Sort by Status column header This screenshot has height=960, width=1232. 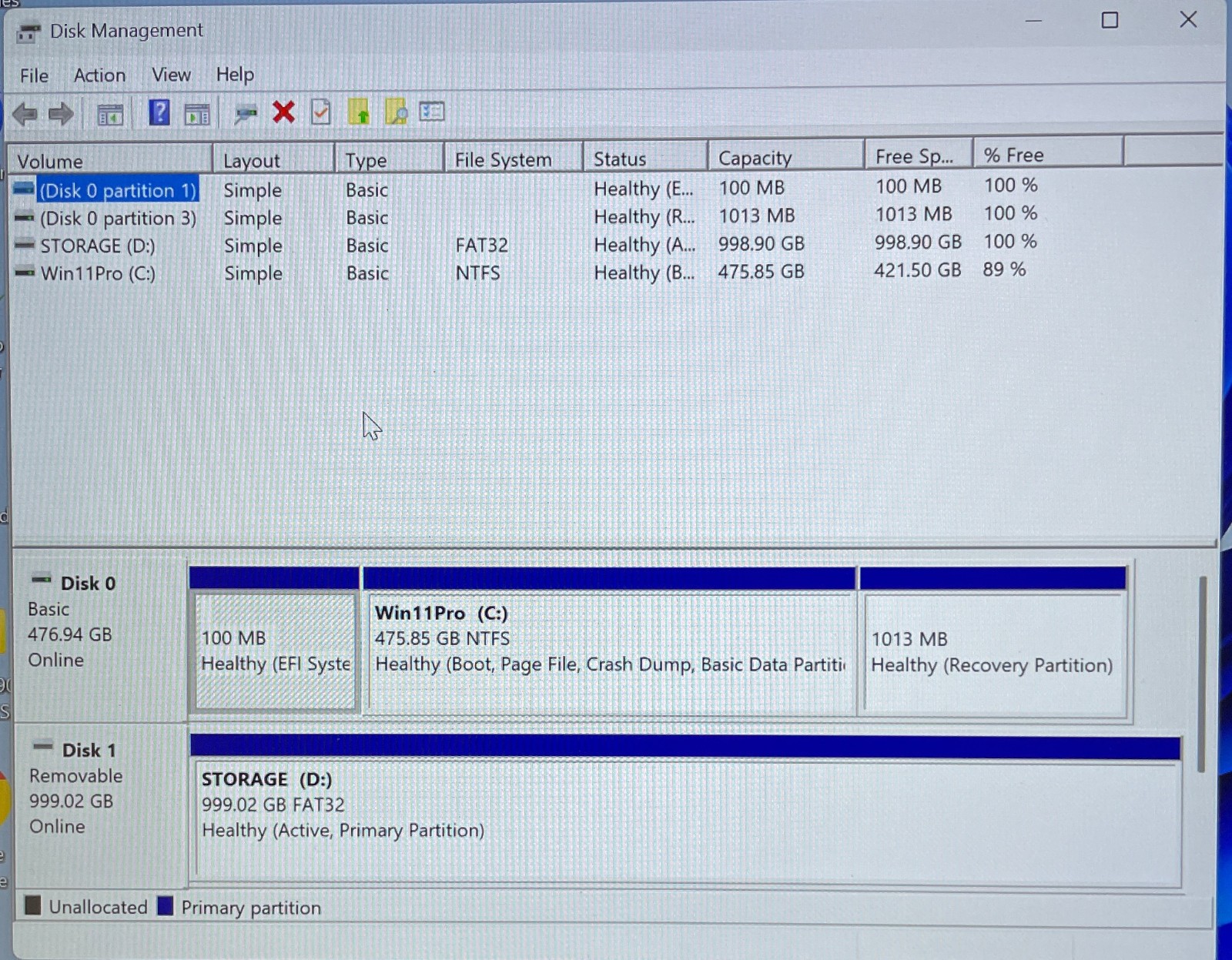645,158
